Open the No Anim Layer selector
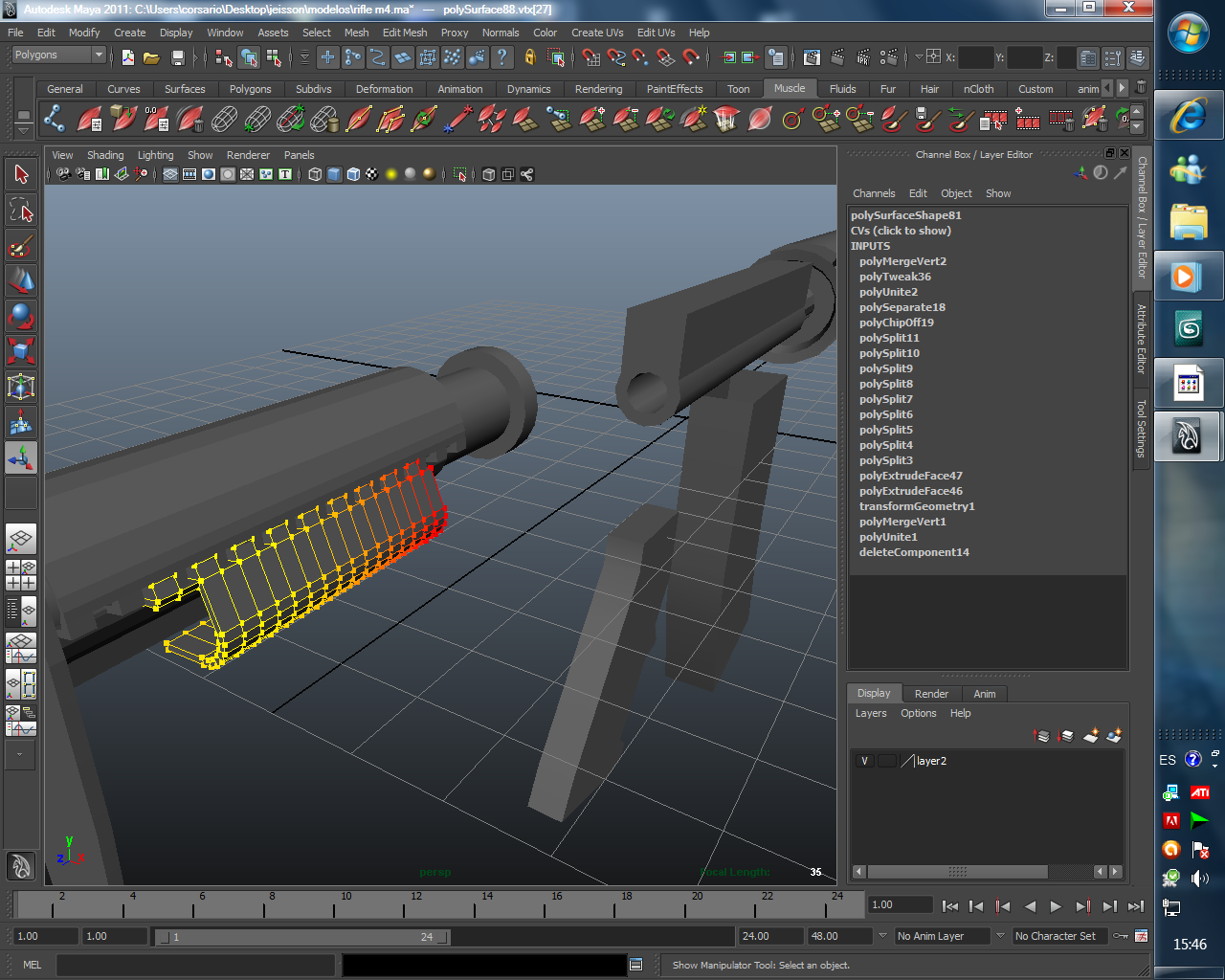Screen dimensions: 1225x980 [942, 936]
